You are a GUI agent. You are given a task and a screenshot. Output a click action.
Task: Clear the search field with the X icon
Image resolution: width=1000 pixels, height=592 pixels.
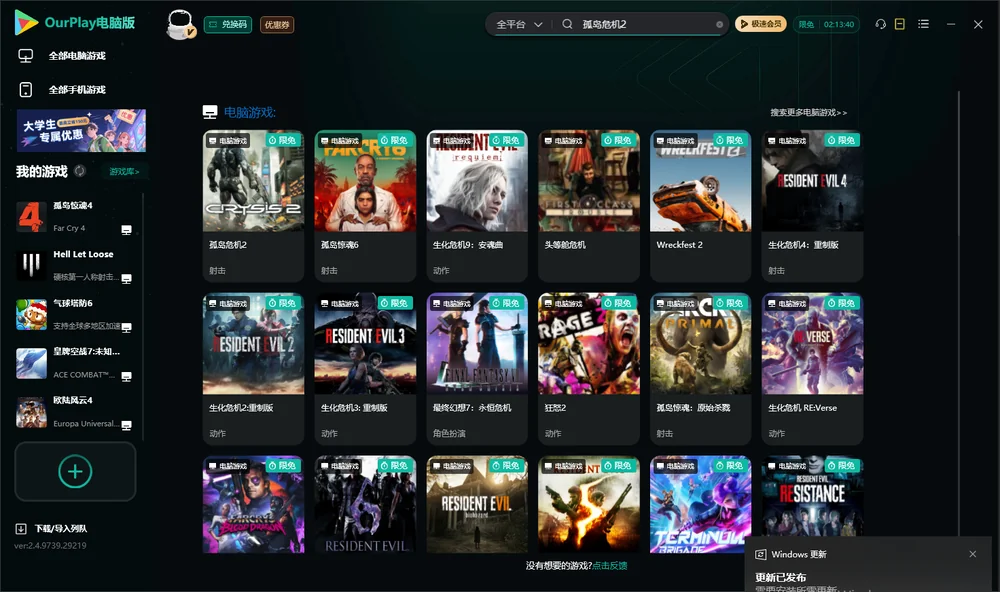719,25
